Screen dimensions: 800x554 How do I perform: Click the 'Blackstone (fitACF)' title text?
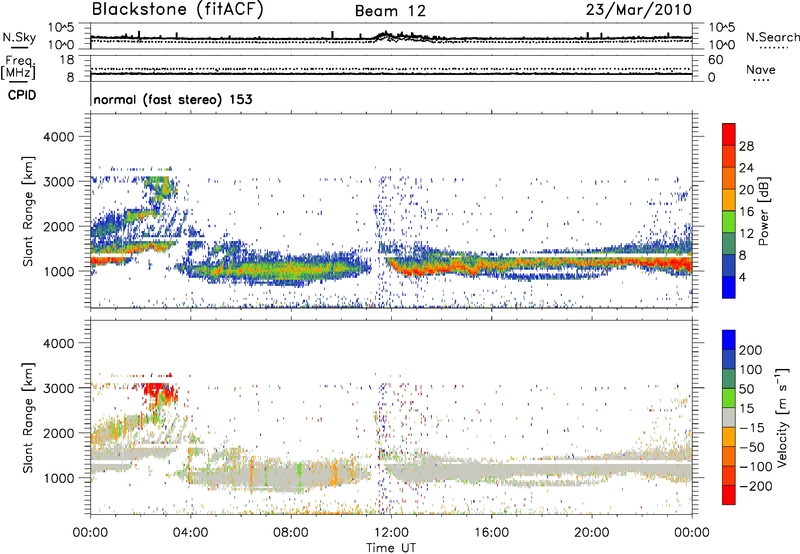click(x=178, y=10)
